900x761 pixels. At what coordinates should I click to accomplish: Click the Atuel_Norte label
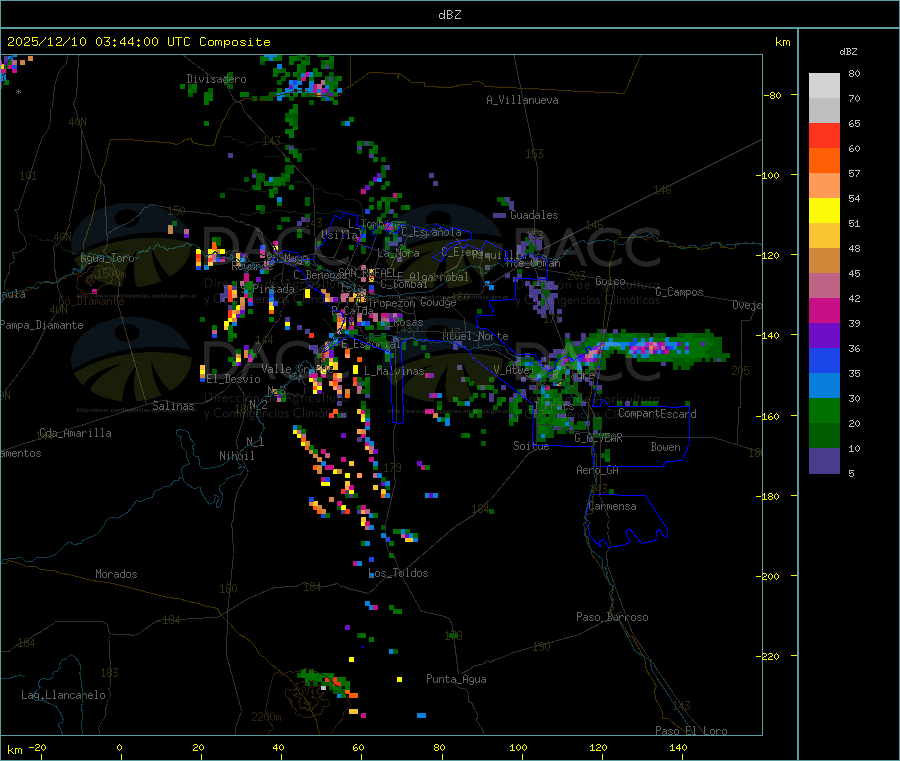(475, 336)
